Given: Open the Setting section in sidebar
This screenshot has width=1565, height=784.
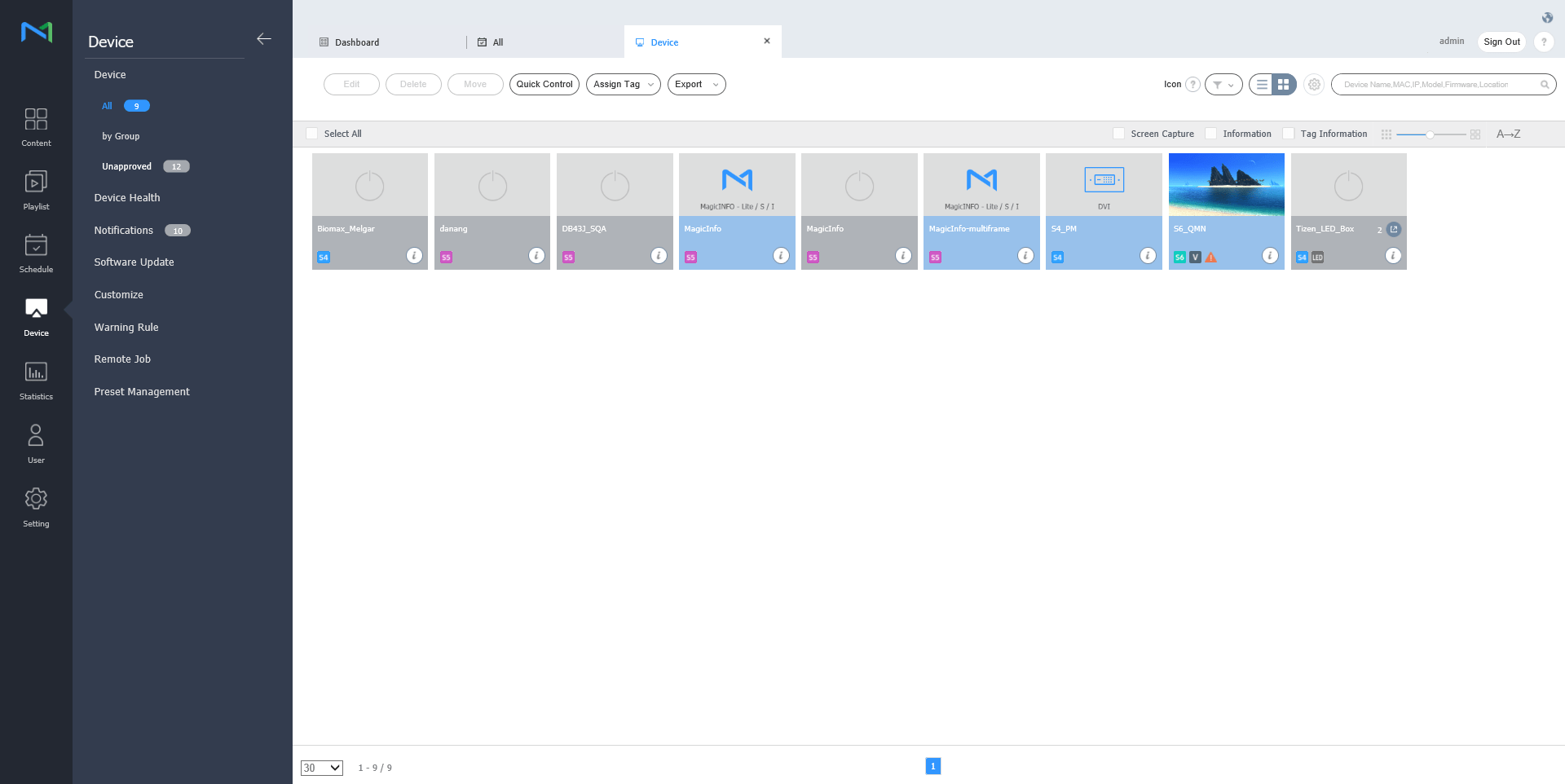Looking at the screenshot, I should coord(36,508).
